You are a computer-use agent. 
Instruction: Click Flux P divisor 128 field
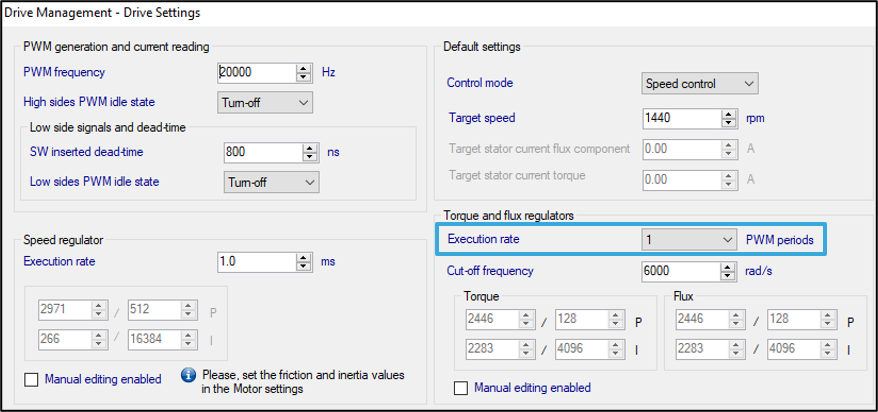tap(795, 320)
